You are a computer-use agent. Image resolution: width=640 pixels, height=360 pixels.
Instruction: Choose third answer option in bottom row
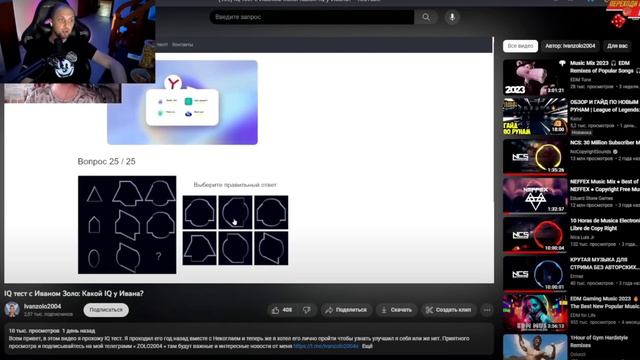point(271,248)
